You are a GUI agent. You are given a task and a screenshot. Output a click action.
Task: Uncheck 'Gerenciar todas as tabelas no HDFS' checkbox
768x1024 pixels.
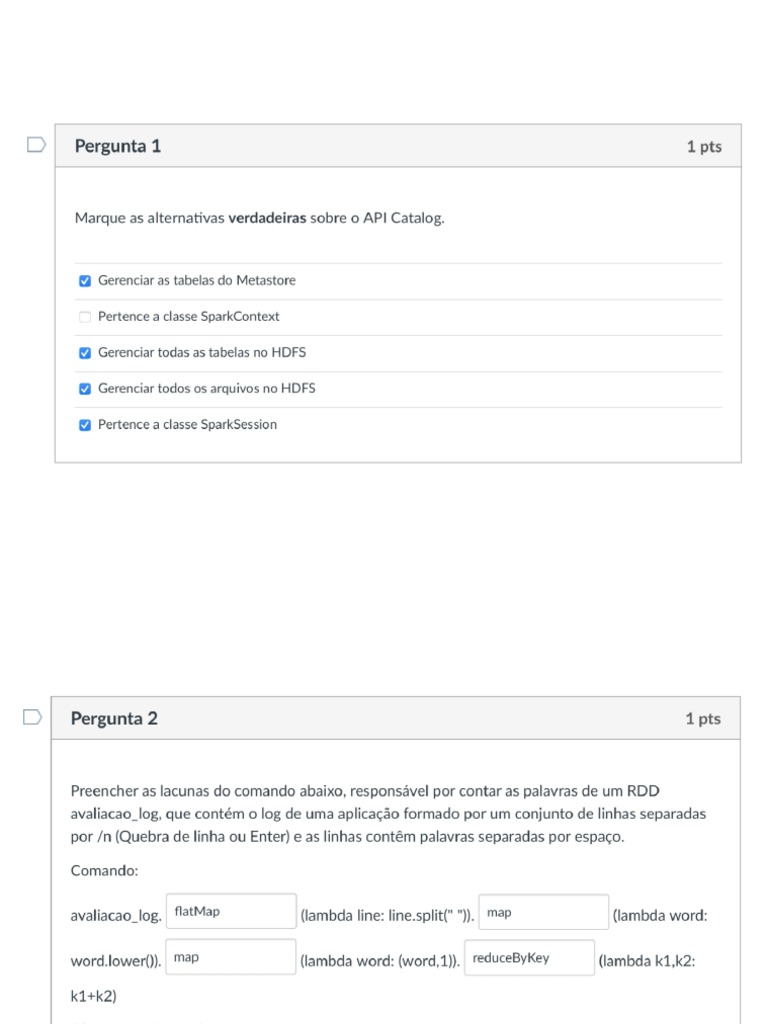[x=85, y=353]
